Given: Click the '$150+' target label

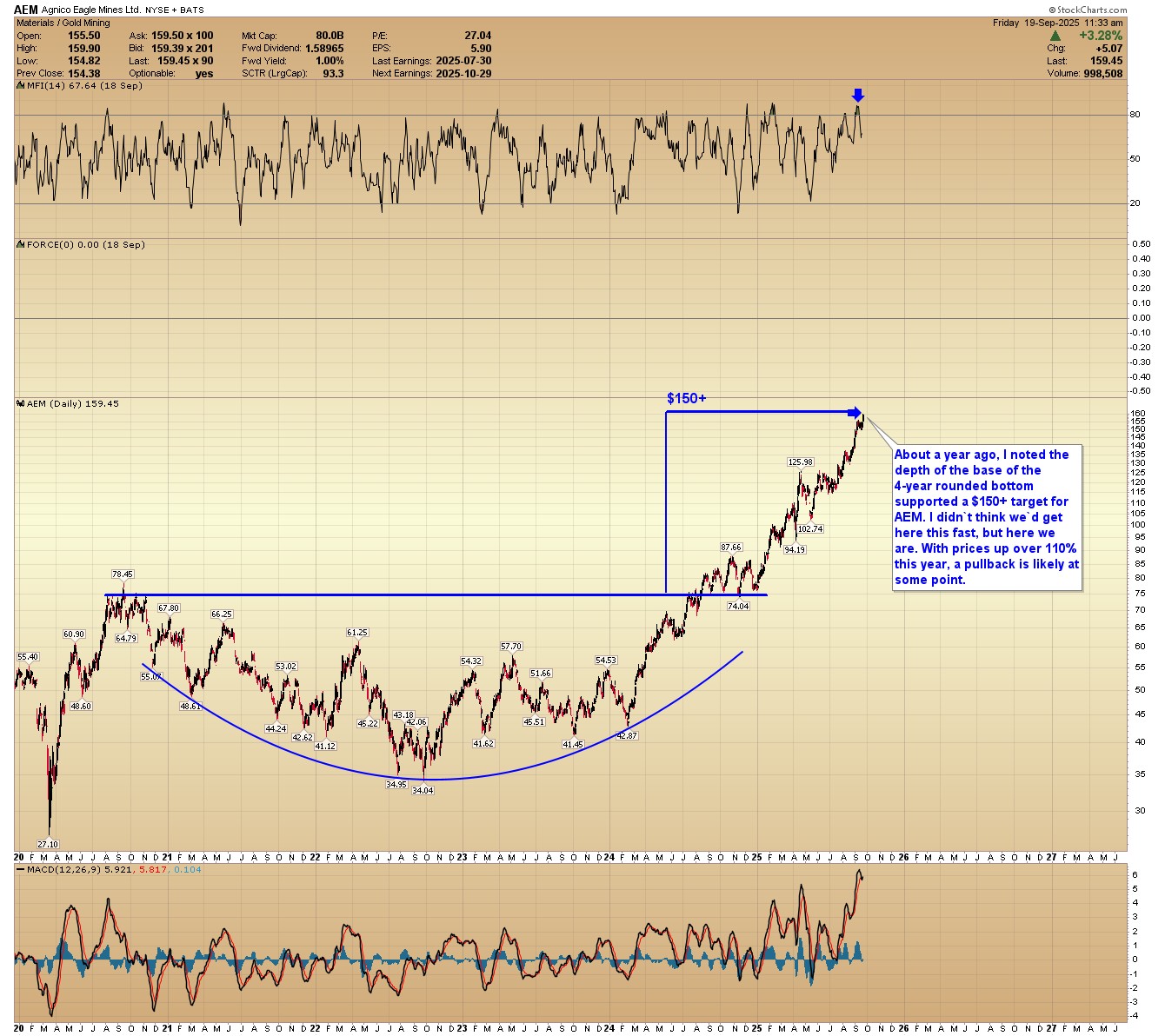Looking at the screenshot, I should click(x=687, y=398).
